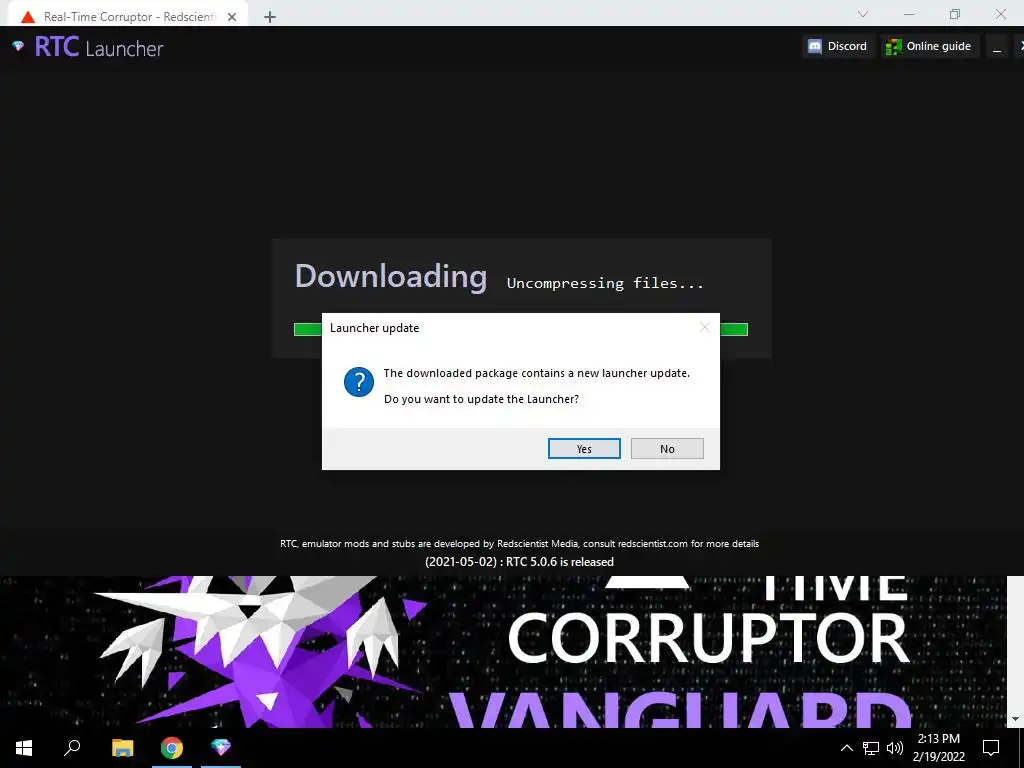Click No in Launcher update dialog
This screenshot has width=1024, height=768.
667,449
